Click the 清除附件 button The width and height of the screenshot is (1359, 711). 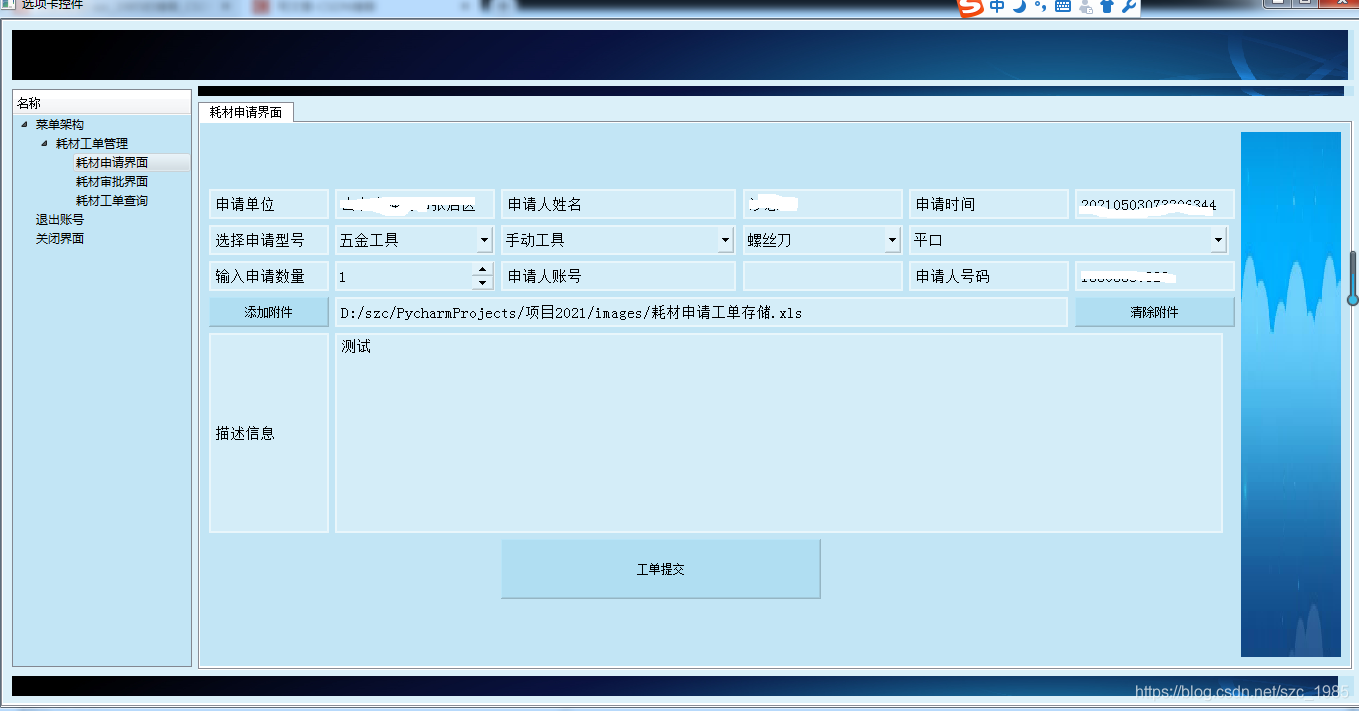point(1155,312)
